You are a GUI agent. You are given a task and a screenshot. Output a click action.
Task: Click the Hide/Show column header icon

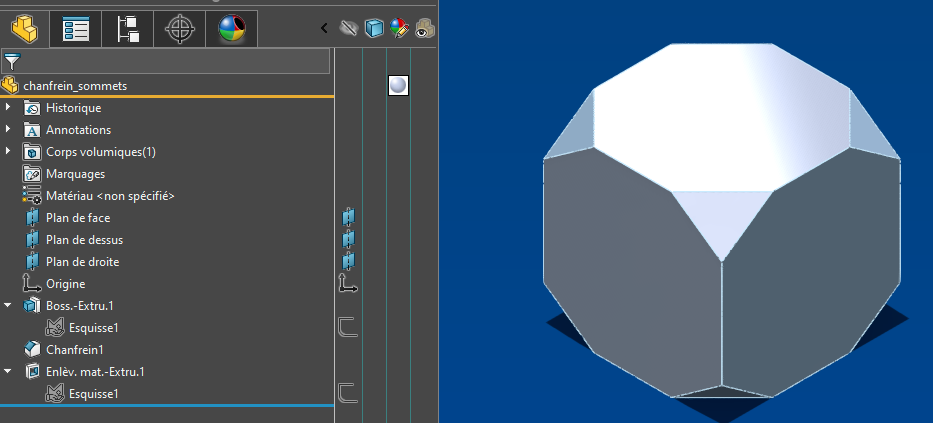tap(348, 28)
